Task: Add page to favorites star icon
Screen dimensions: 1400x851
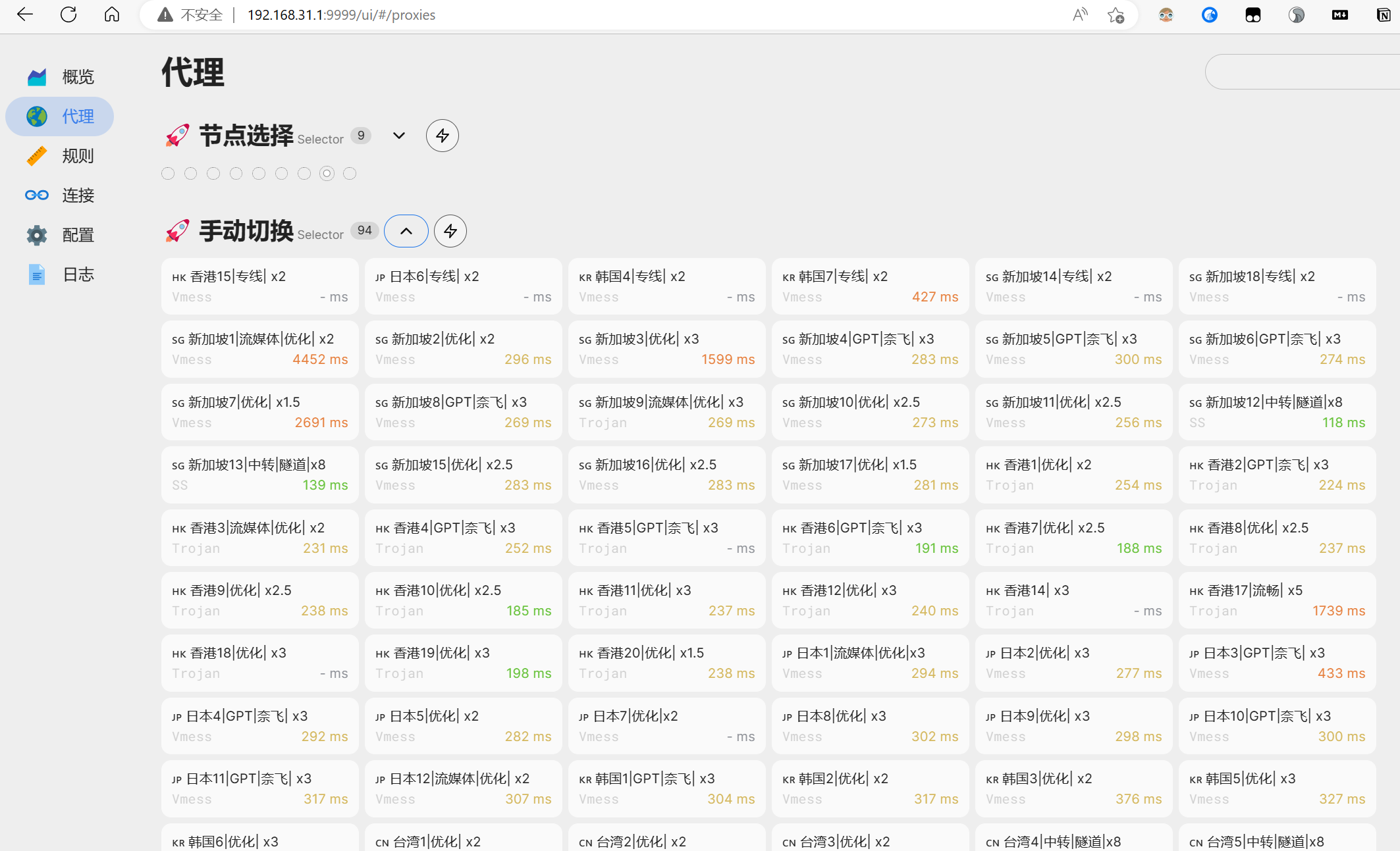Action: (1116, 14)
